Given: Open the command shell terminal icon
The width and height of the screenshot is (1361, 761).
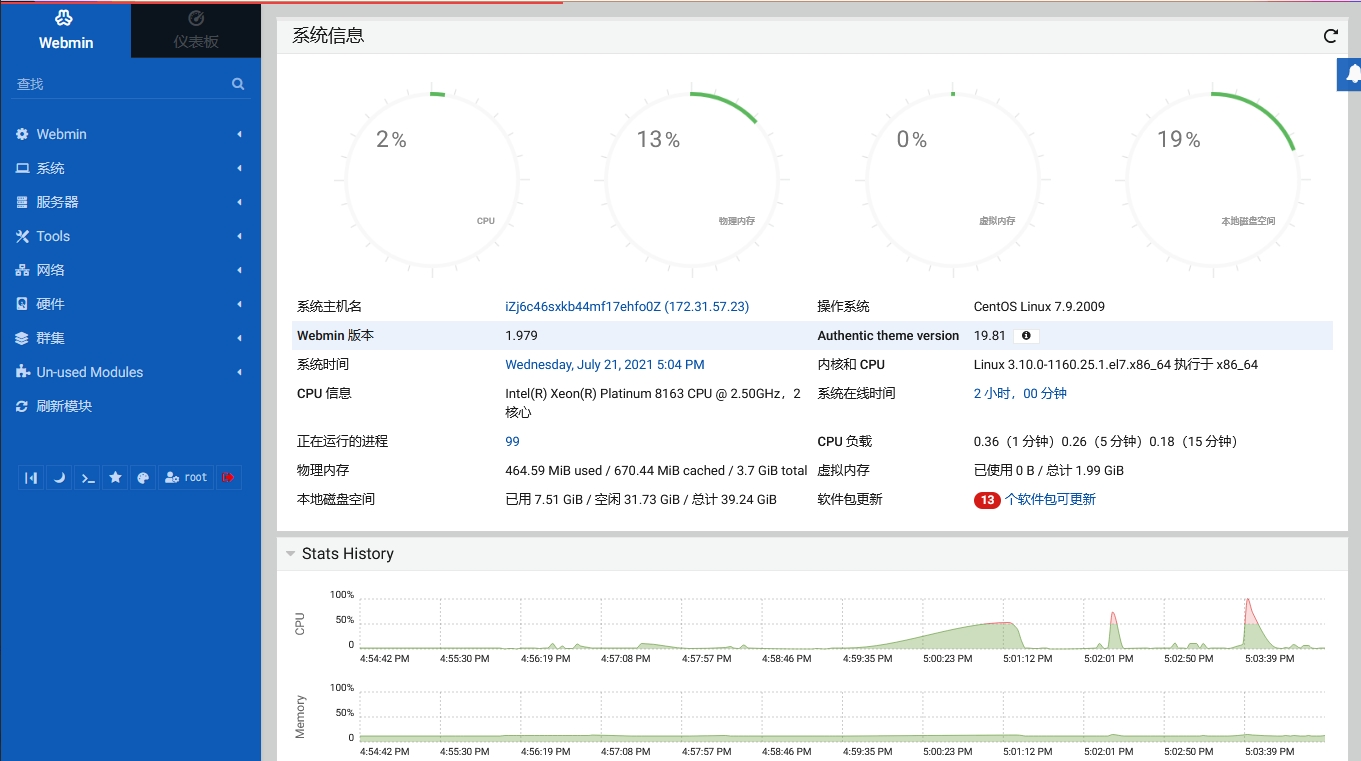Looking at the screenshot, I should (x=88, y=478).
